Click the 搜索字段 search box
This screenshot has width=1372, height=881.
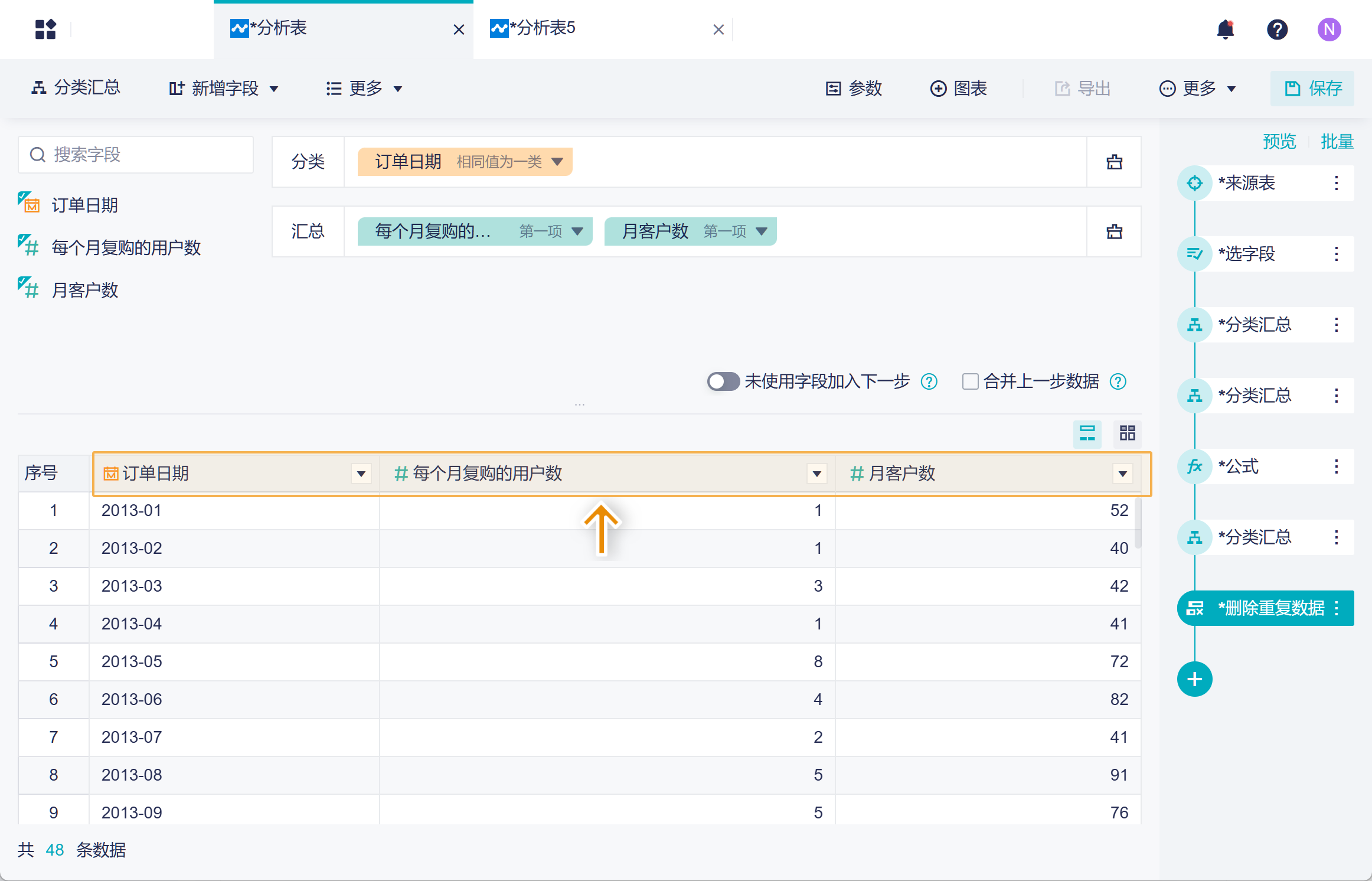coord(136,155)
